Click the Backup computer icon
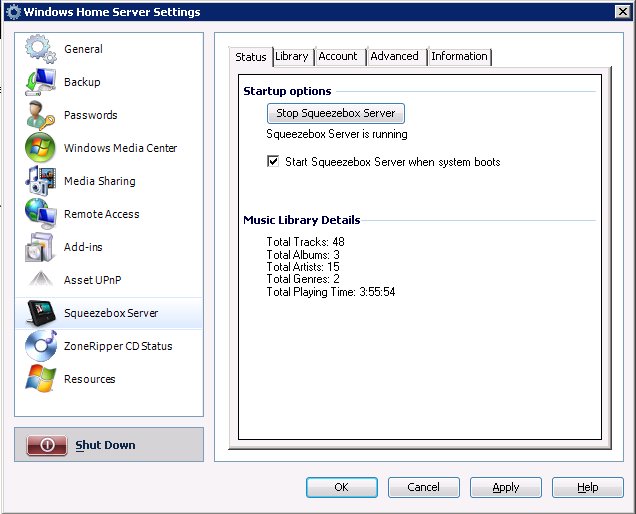The height and width of the screenshot is (514, 636). [x=41, y=82]
